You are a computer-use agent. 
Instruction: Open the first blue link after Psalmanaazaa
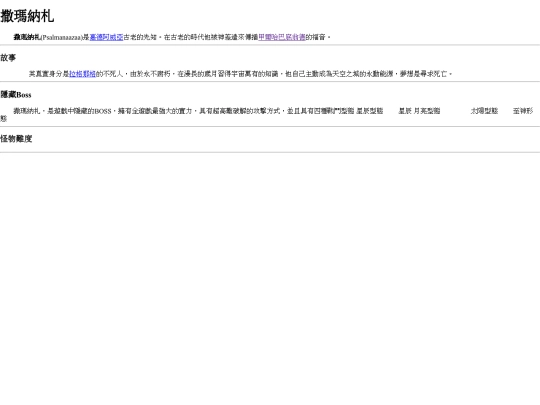pos(106,37)
